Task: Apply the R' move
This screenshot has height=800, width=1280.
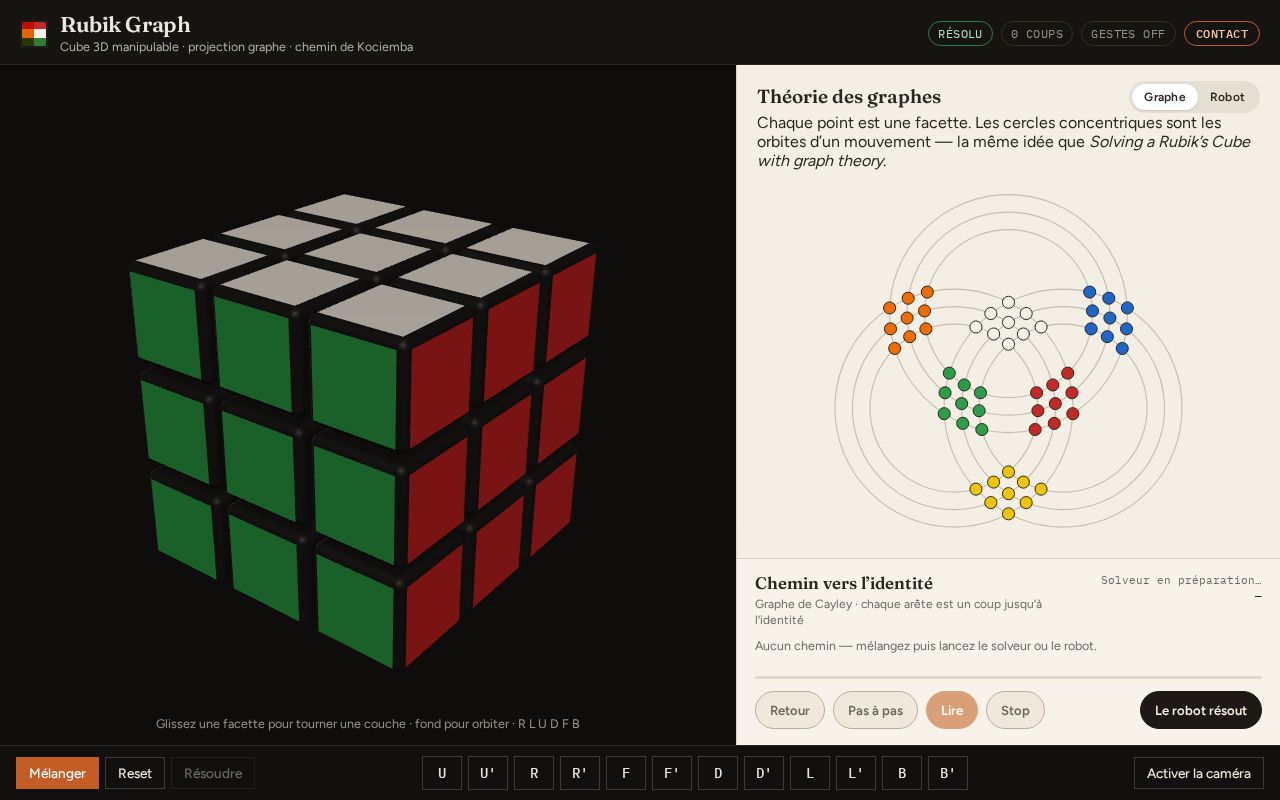Action: pos(580,773)
